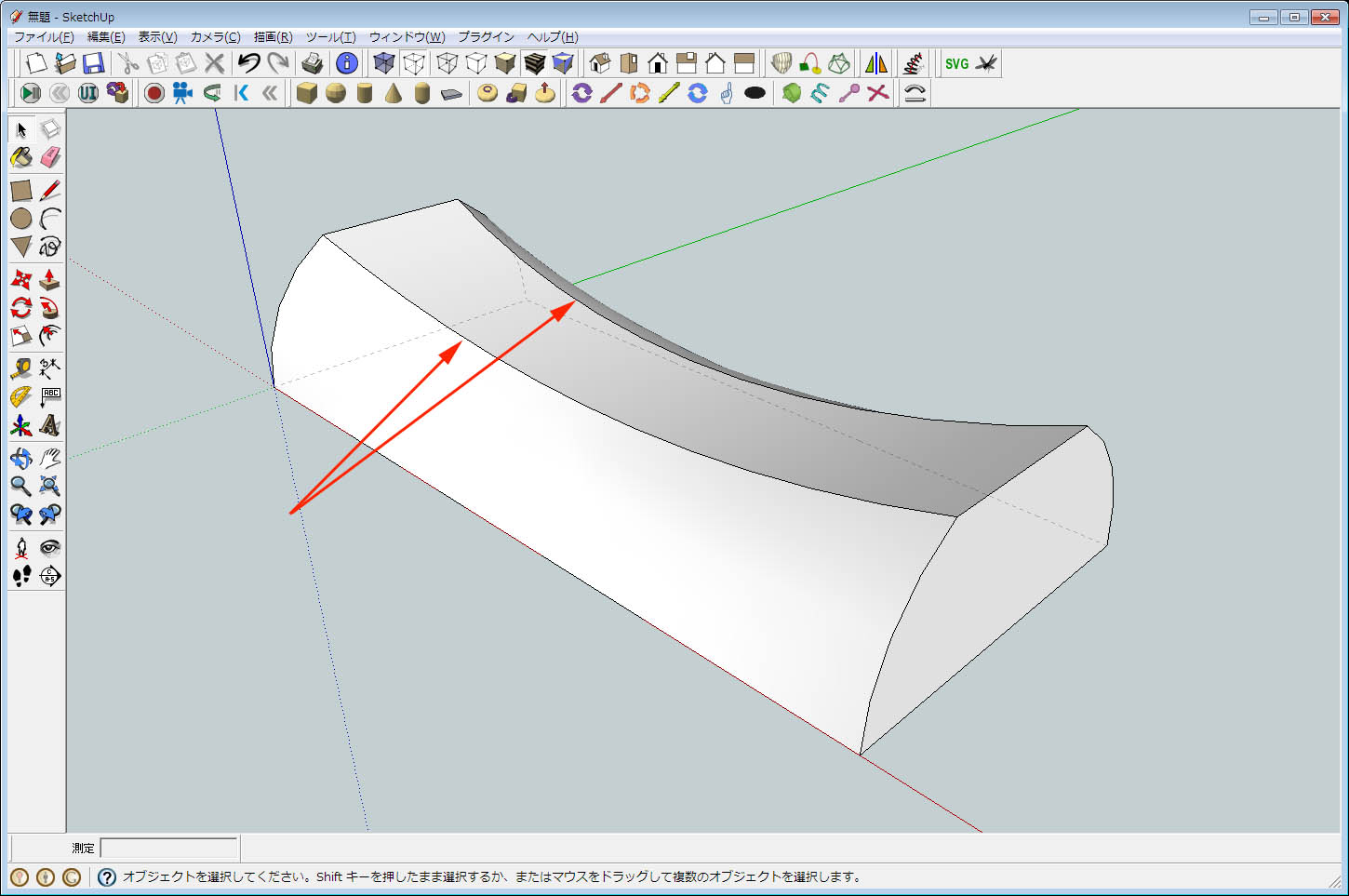
Task: Switch to Wireframe face style
Action: [447, 63]
